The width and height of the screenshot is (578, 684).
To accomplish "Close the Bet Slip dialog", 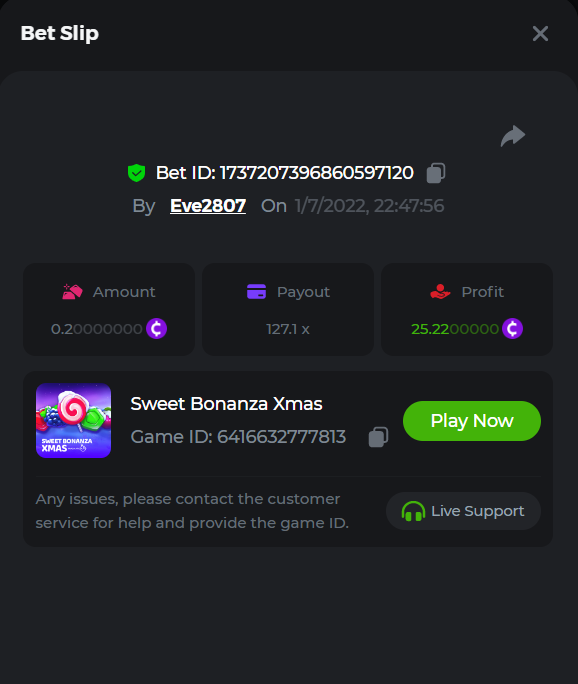I will point(540,34).
